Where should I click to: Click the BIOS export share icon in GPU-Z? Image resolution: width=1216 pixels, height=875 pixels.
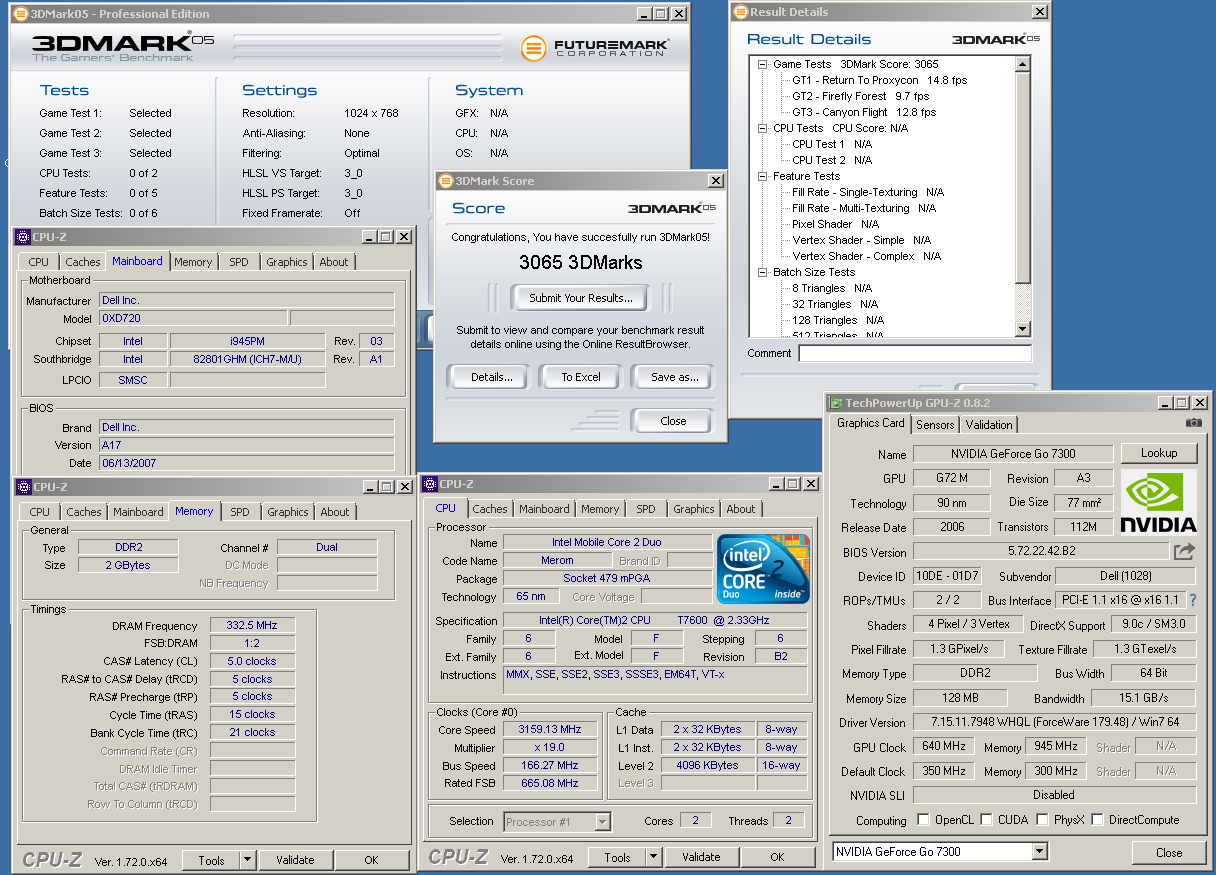pyautogui.click(x=1184, y=551)
